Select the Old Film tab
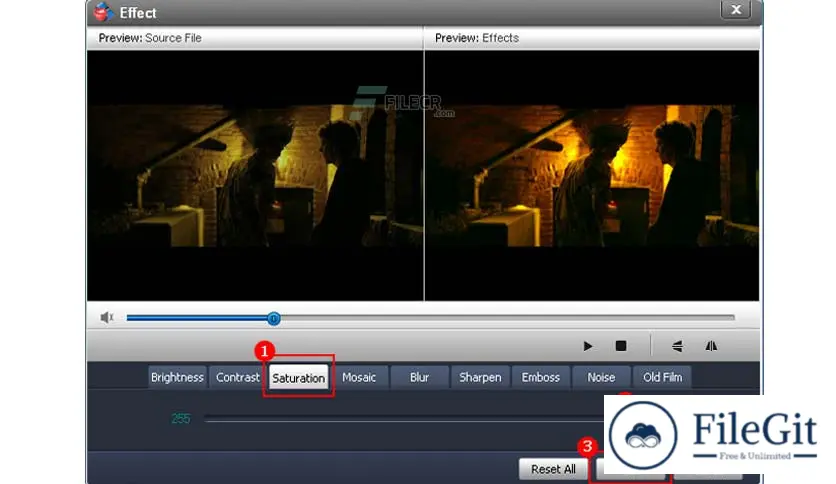This screenshot has height=484, width=836. point(662,377)
